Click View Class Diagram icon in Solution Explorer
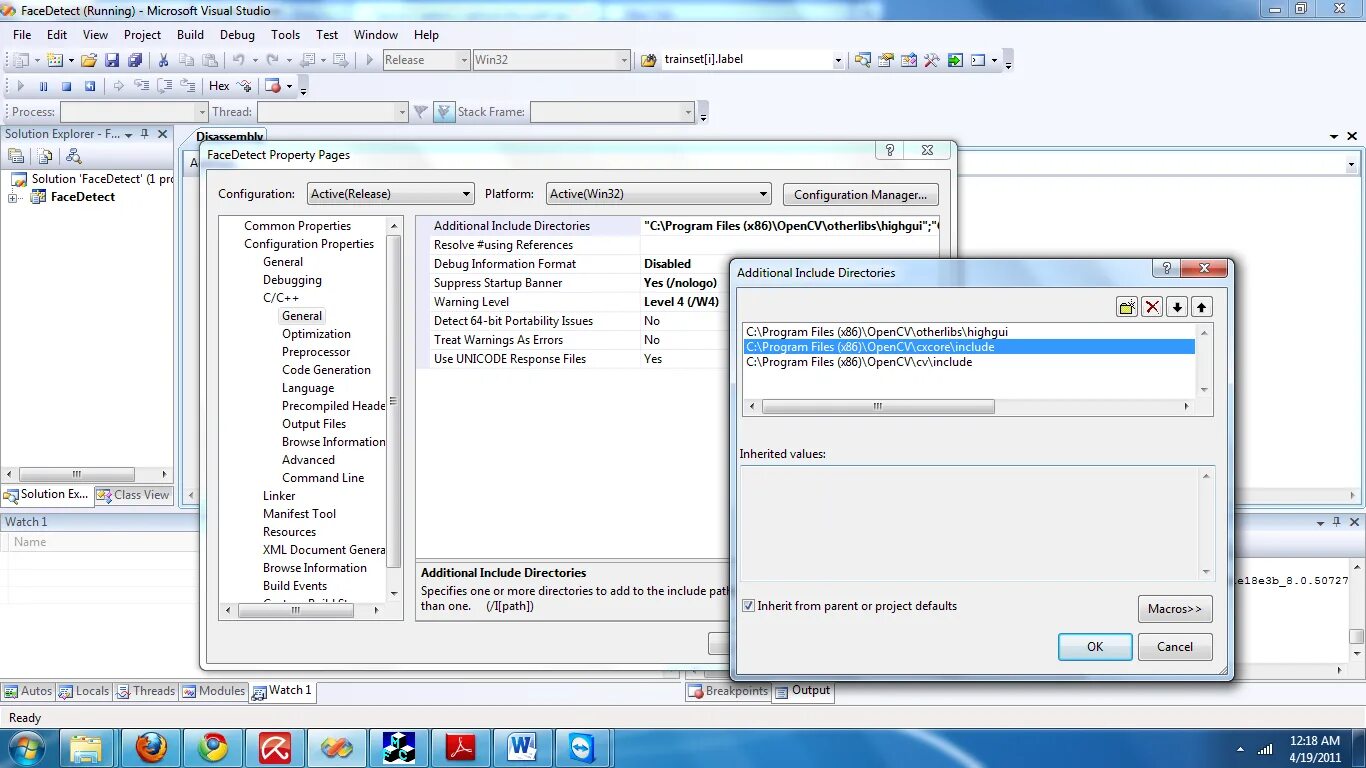The width and height of the screenshot is (1366, 768). (73, 156)
